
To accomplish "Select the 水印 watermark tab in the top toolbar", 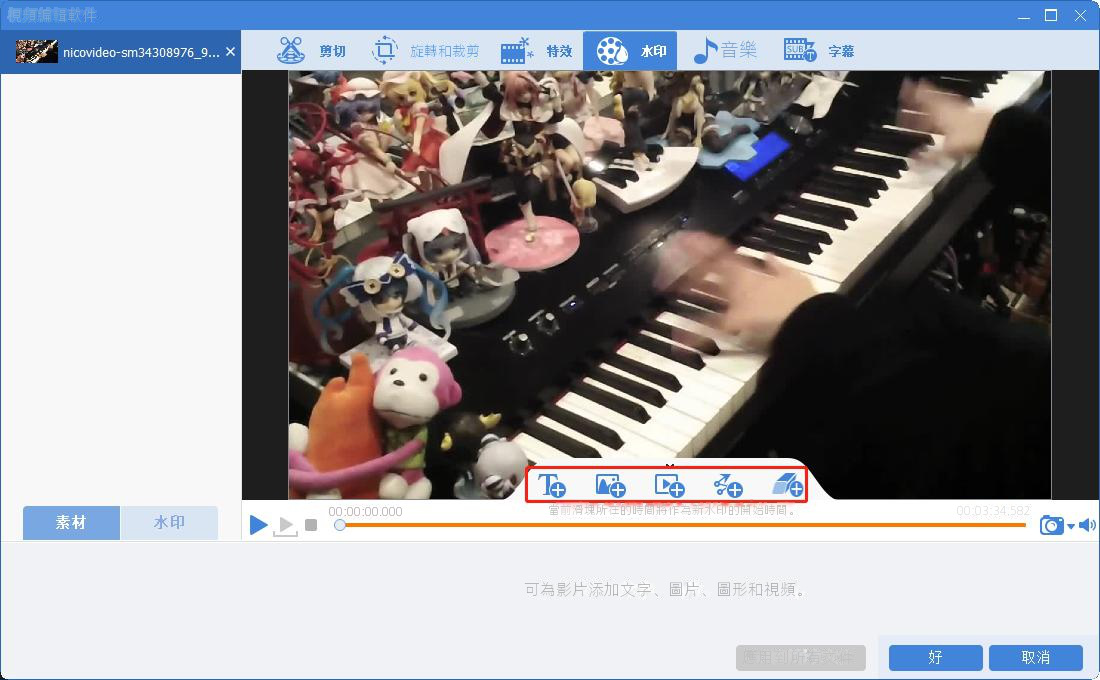I will tap(630, 51).
